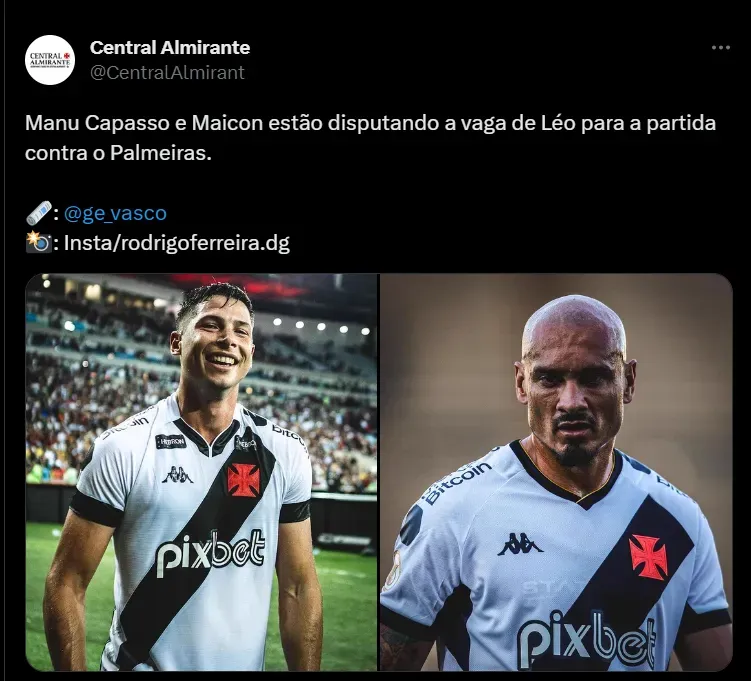
Task: Open right photo of bald player
Action: (x=556, y=472)
